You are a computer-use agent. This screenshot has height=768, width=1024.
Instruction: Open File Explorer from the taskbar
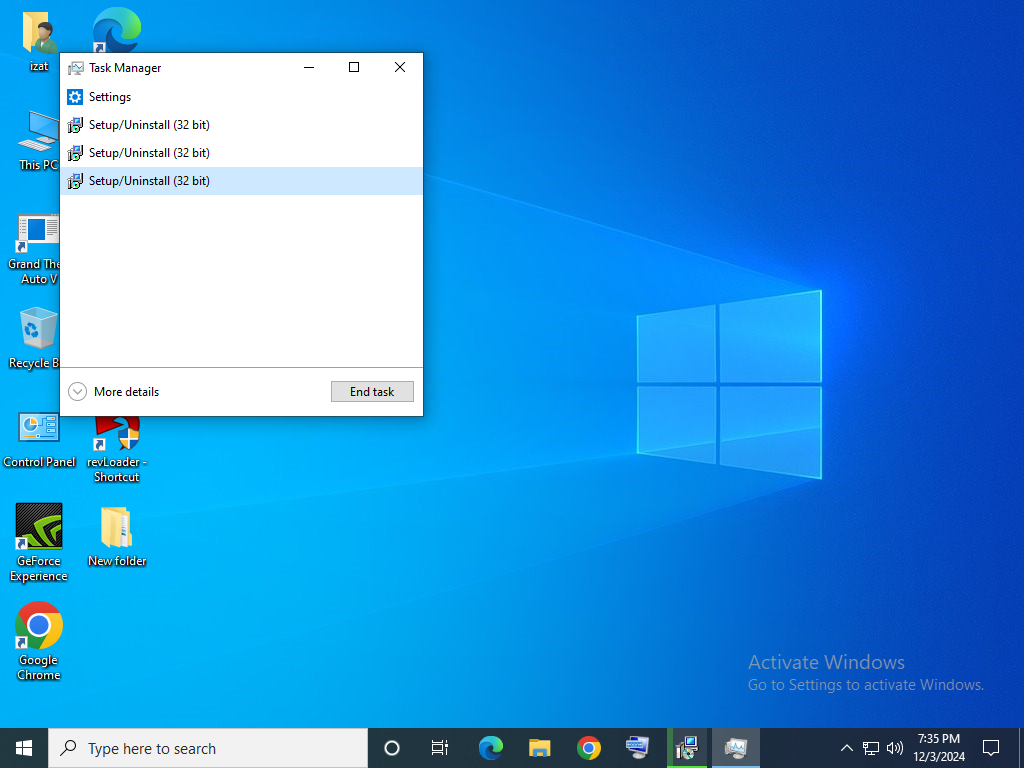point(540,748)
